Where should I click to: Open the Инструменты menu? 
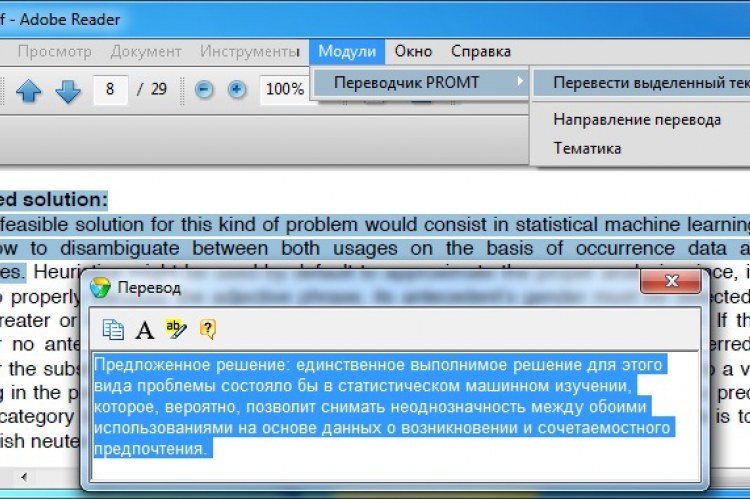(x=250, y=52)
